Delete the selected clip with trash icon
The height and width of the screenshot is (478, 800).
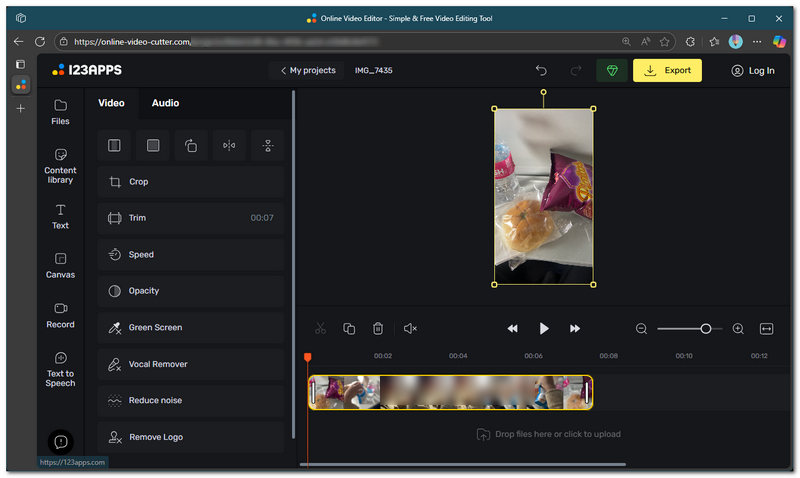click(x=378, y=328)
